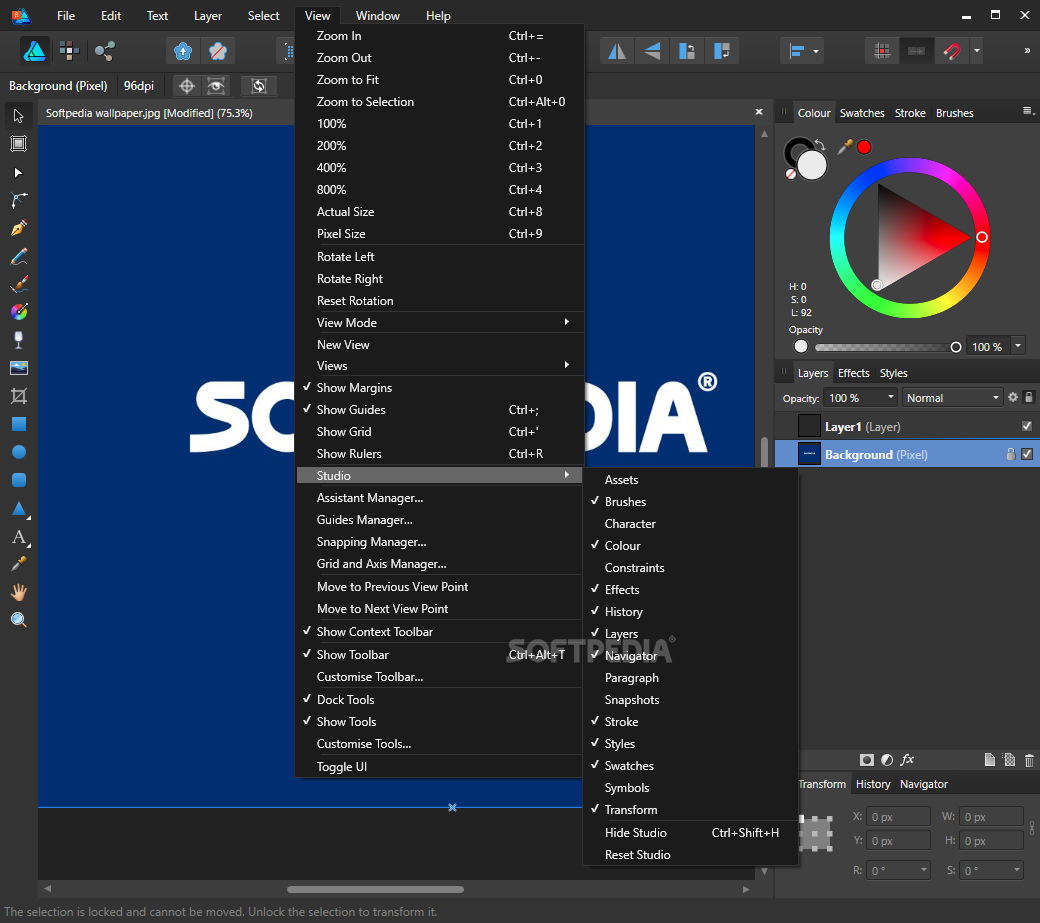This screenshot has width=1040, height=923.
Task: Open Layer Effects fx icon
Action: [907, 760]
